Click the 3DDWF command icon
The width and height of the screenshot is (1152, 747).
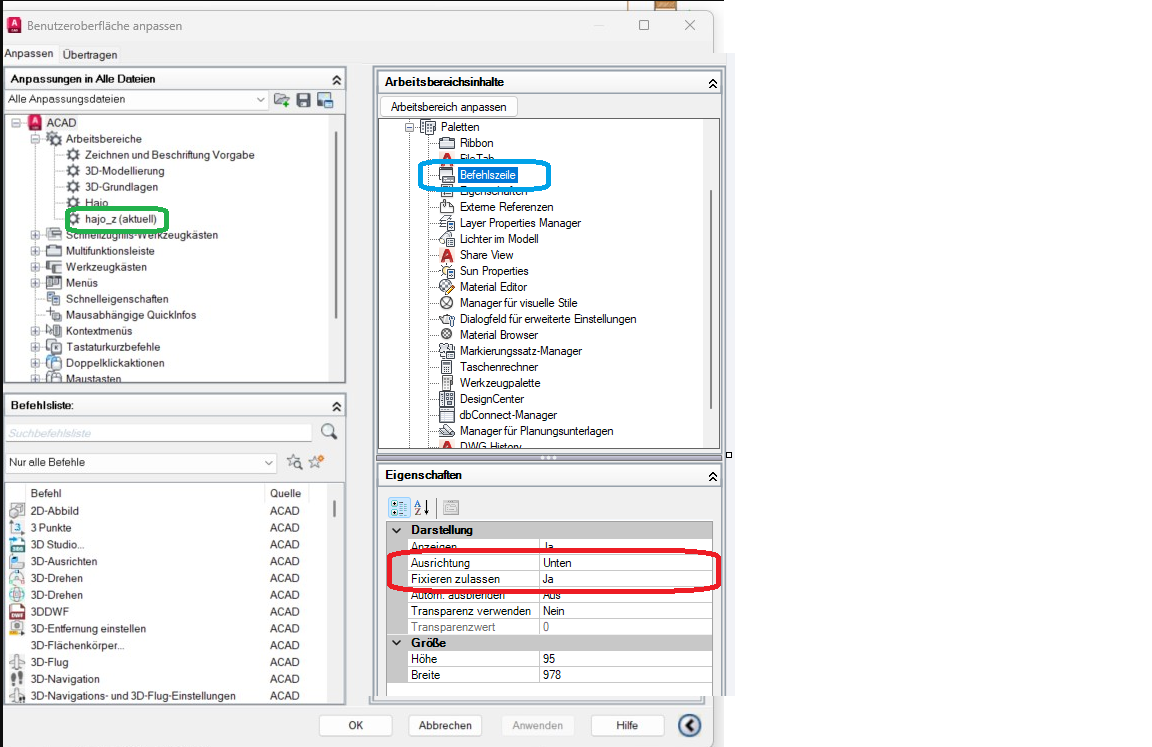tap(17, 612)
